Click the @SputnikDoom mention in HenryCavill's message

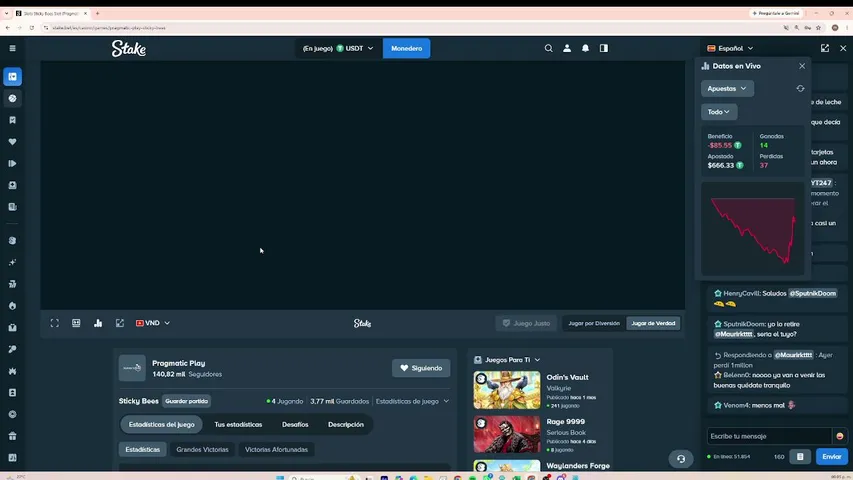(813, 293)
